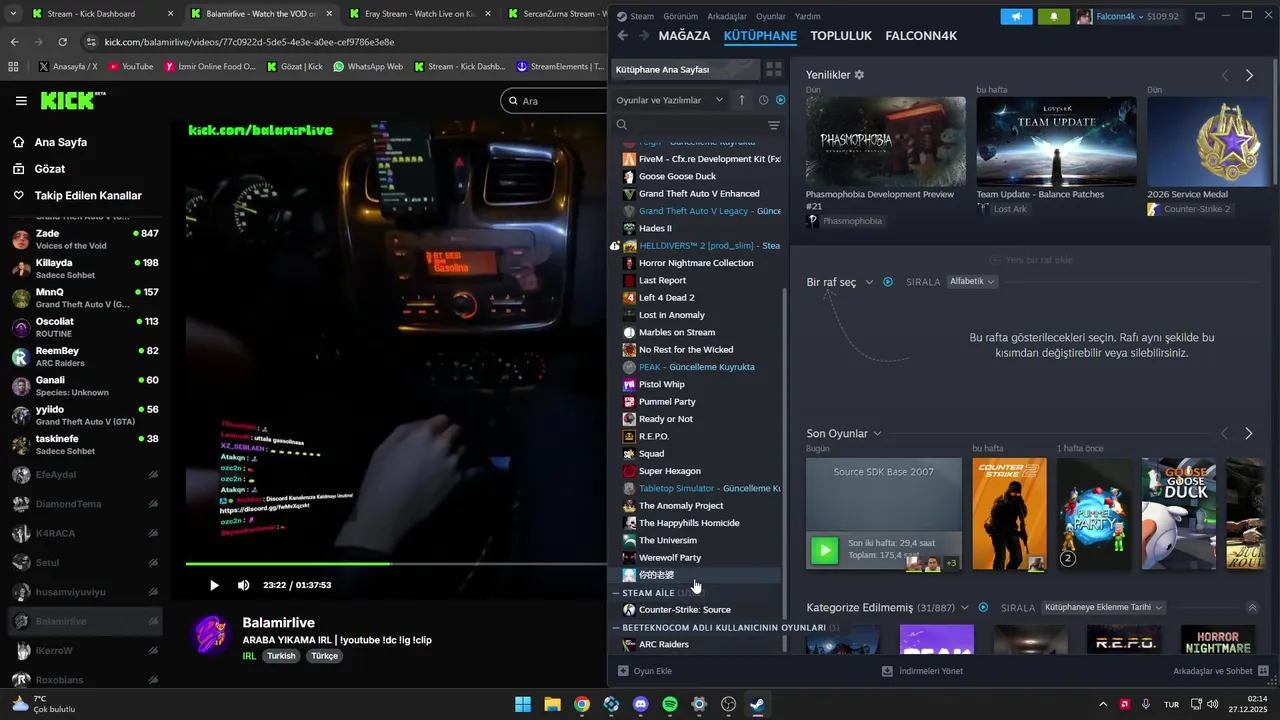Switch to TOPLULUK tab
The width and height of the screenshot is (1280, 720).
coord(841,36)
